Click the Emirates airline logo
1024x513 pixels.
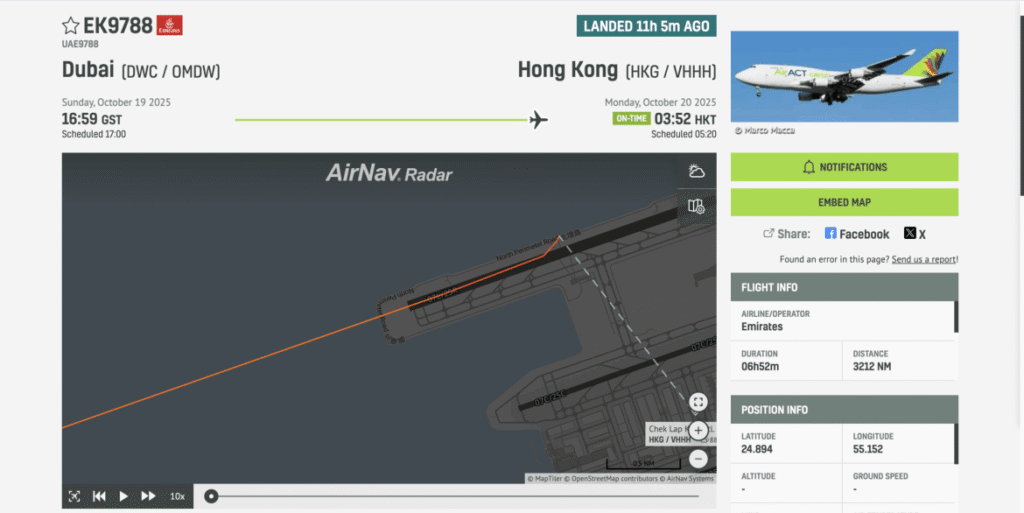coord(170,26)
